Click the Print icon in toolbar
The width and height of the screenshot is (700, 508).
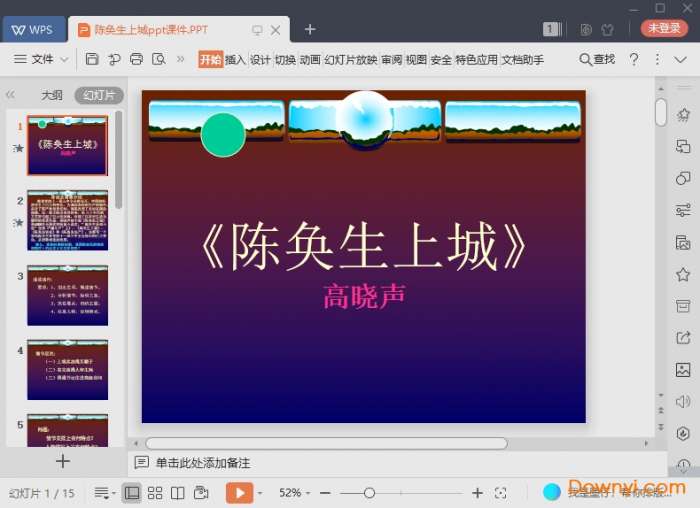pyautogui.click(x=136, y=60)
